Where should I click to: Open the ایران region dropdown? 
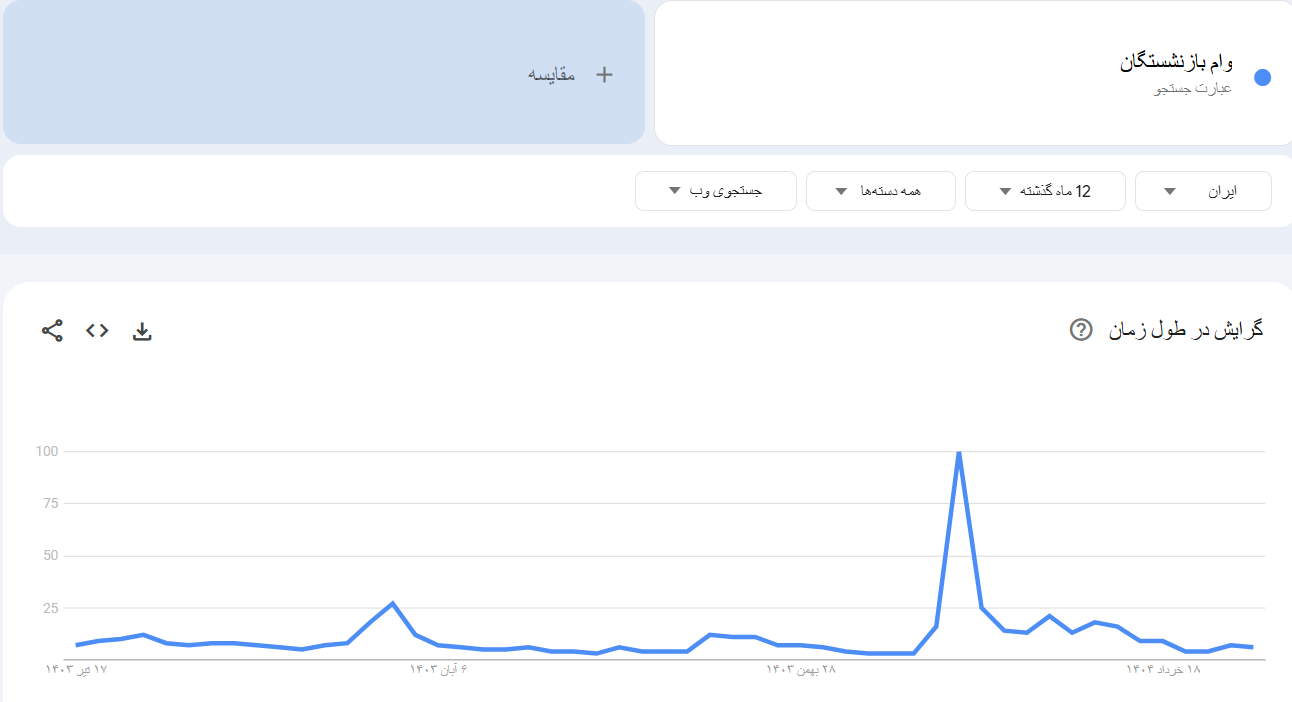tap(1203, 191)
